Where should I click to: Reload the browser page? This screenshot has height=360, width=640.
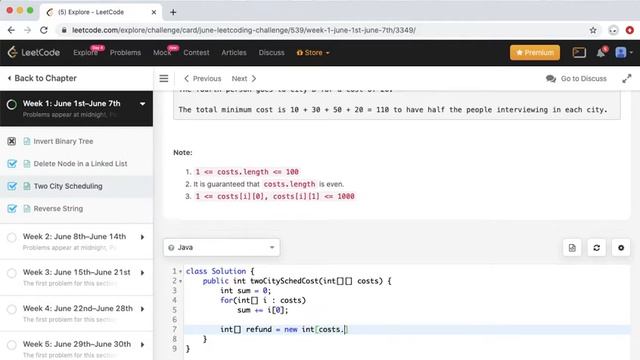[44, 30]
